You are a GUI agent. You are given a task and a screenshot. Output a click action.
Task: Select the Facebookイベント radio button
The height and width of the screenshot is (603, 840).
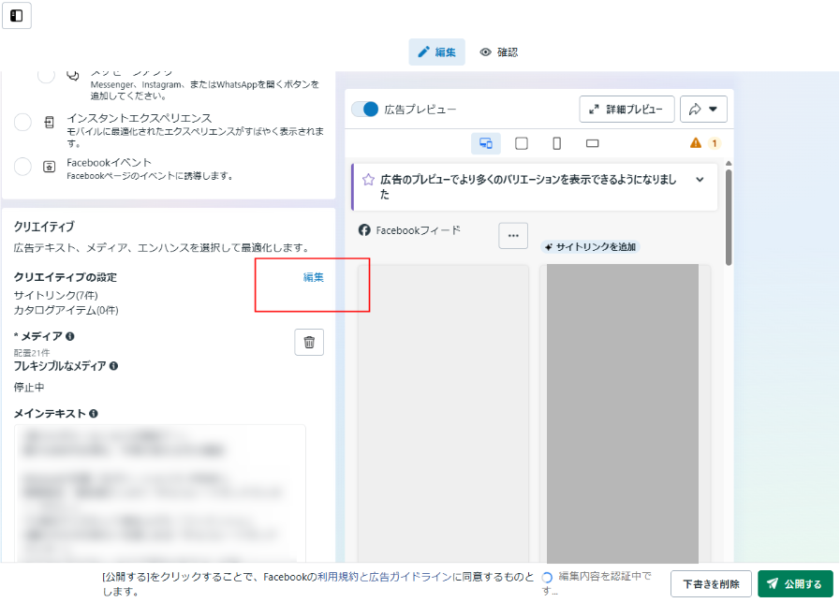(x=23, y=167)
